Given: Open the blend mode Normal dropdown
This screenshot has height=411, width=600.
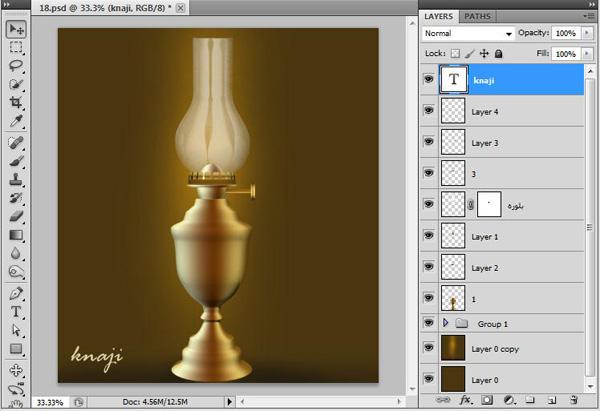Looking at the screenshot, I should [x=468, y=33].
